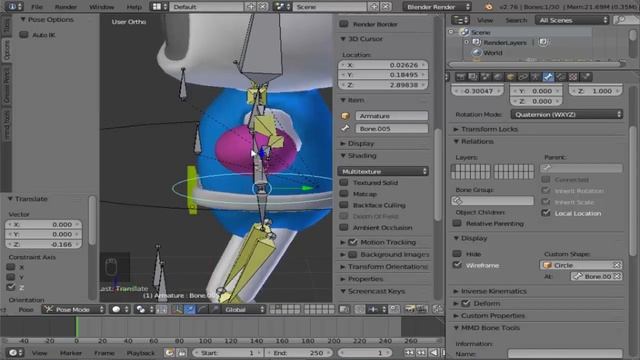Open the Render menu

66,7
